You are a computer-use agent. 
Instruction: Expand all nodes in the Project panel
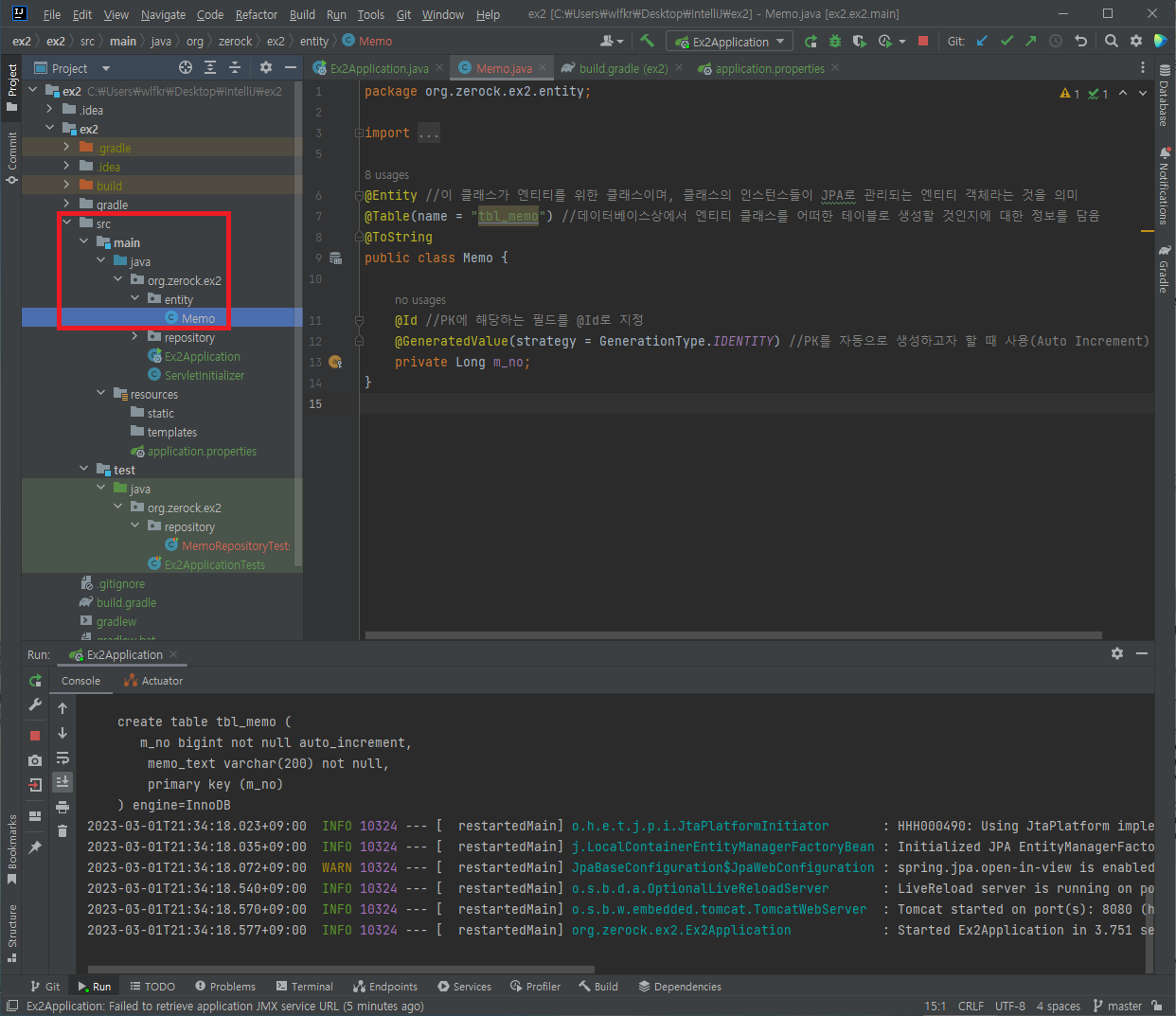coord(210,67)
